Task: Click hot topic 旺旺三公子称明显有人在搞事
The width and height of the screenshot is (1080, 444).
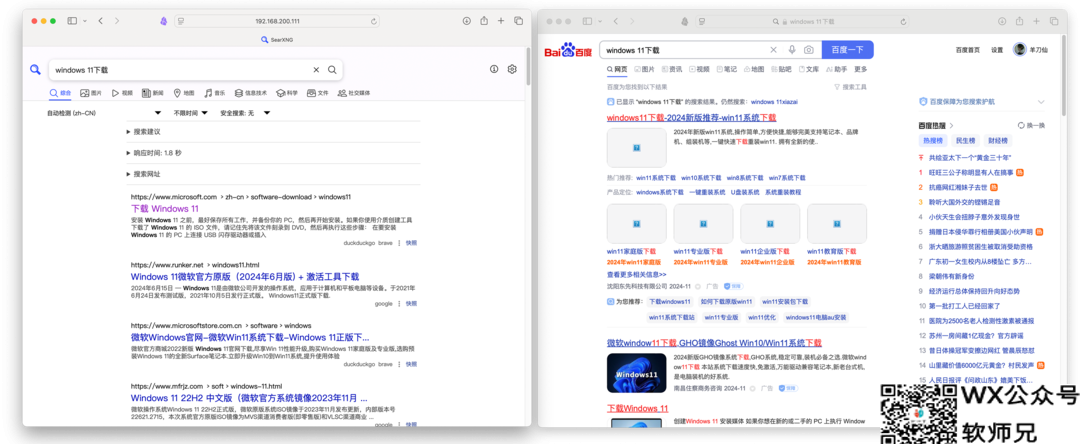Action: 971,172
